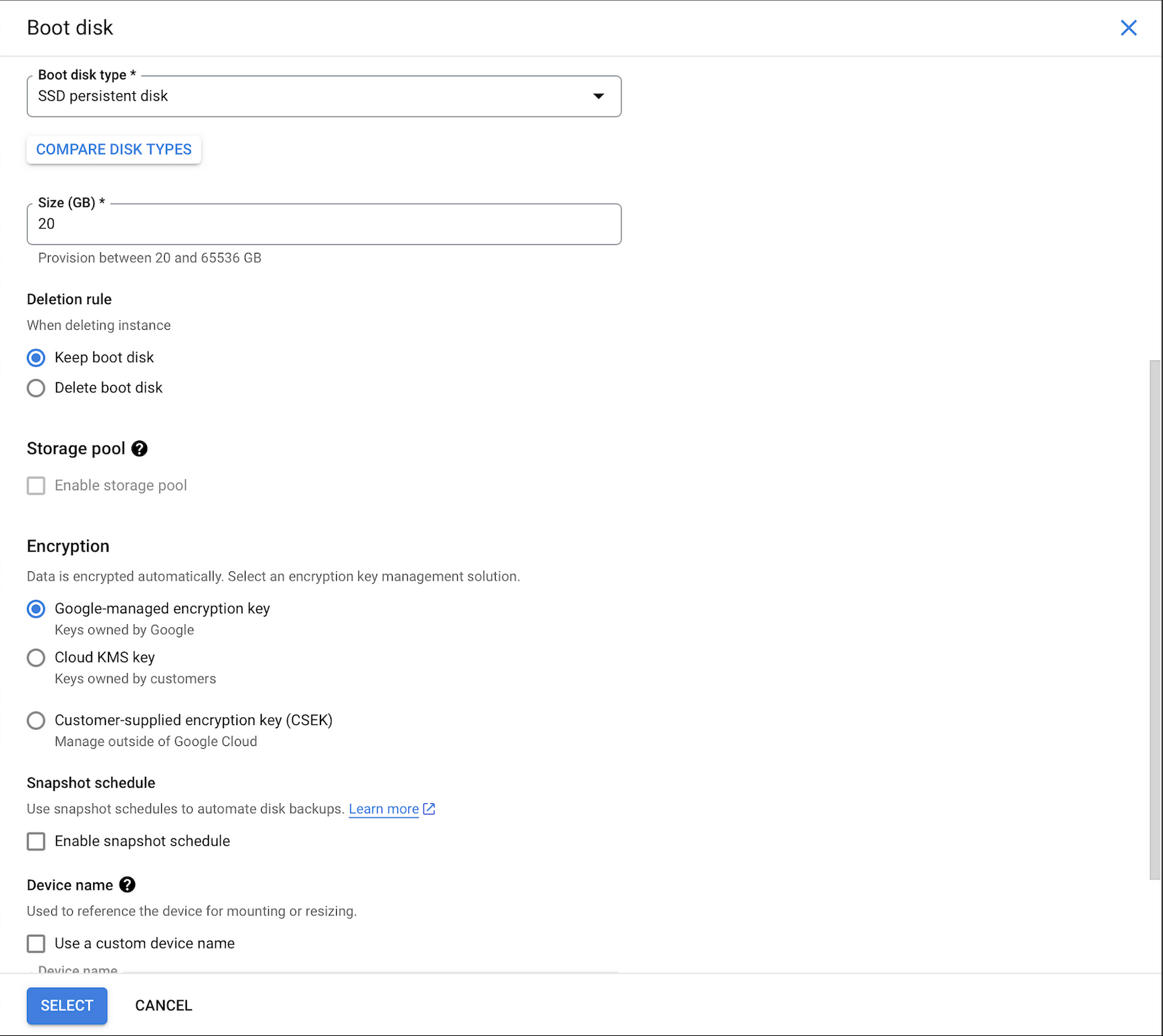This screenshot has width=1163, height=1036.
Task: Click the vertical scrollbar thumb
Action: point(1155,619)
